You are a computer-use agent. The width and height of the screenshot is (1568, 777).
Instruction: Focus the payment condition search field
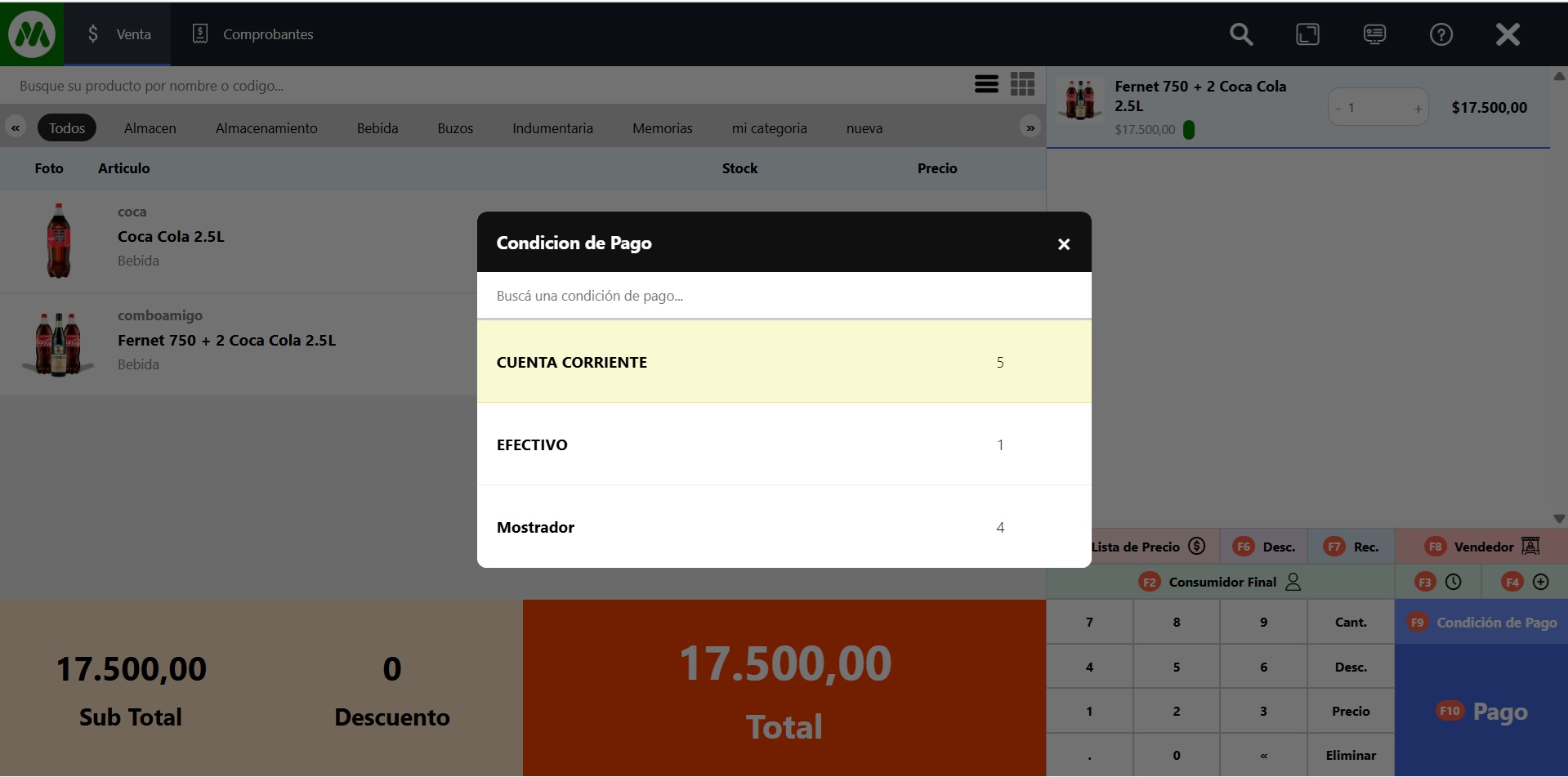[x=784, y=296]
